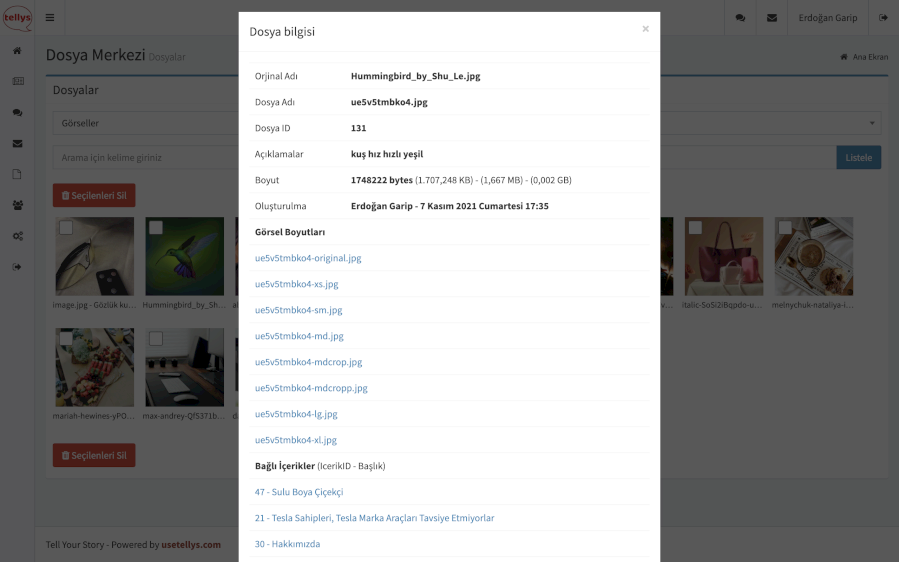899x562 pixels.
Task: Click the search keyword input field
Action: pyautogui.click(x=145, y=157)
